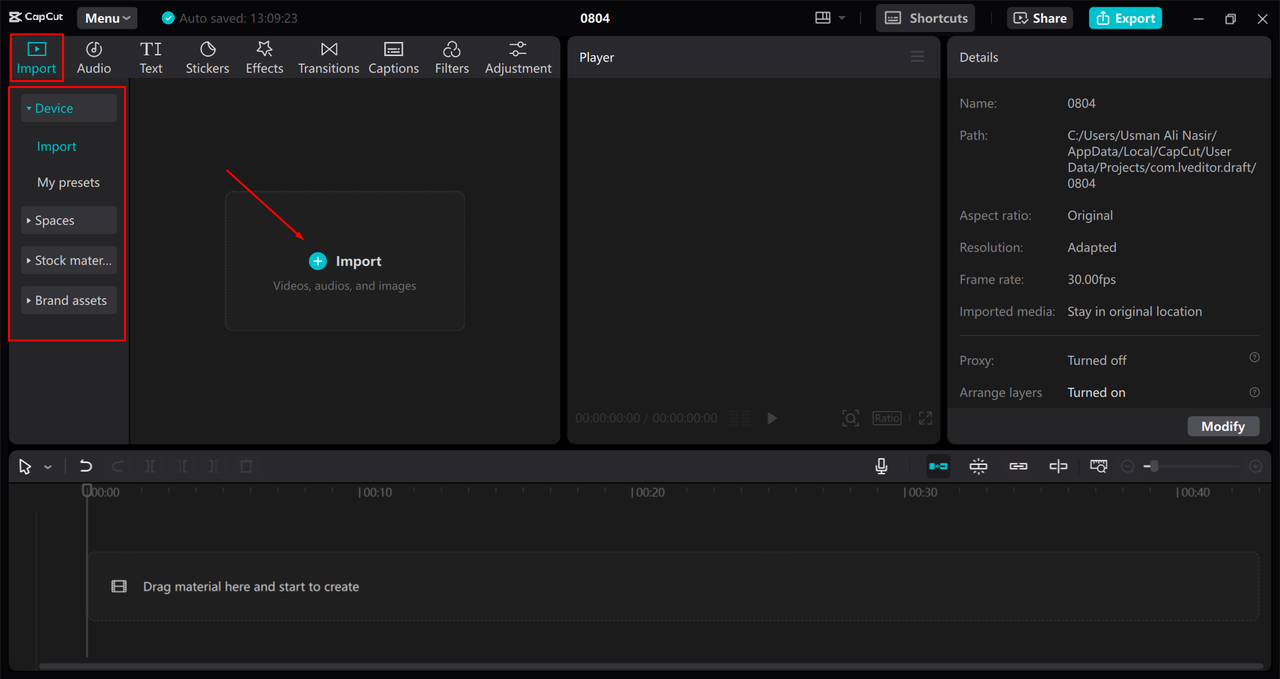Expand the Brand assets section

pyautogui.click(x=69, y=300)
